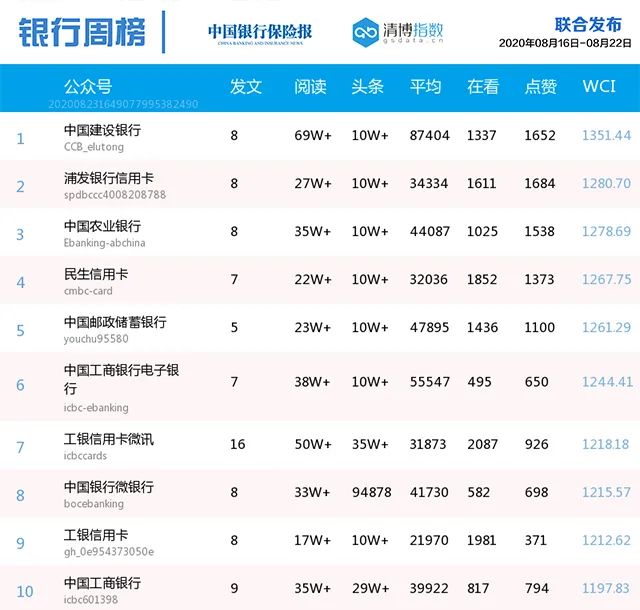Open the 工银信用卡 account name

coord(96,535)
